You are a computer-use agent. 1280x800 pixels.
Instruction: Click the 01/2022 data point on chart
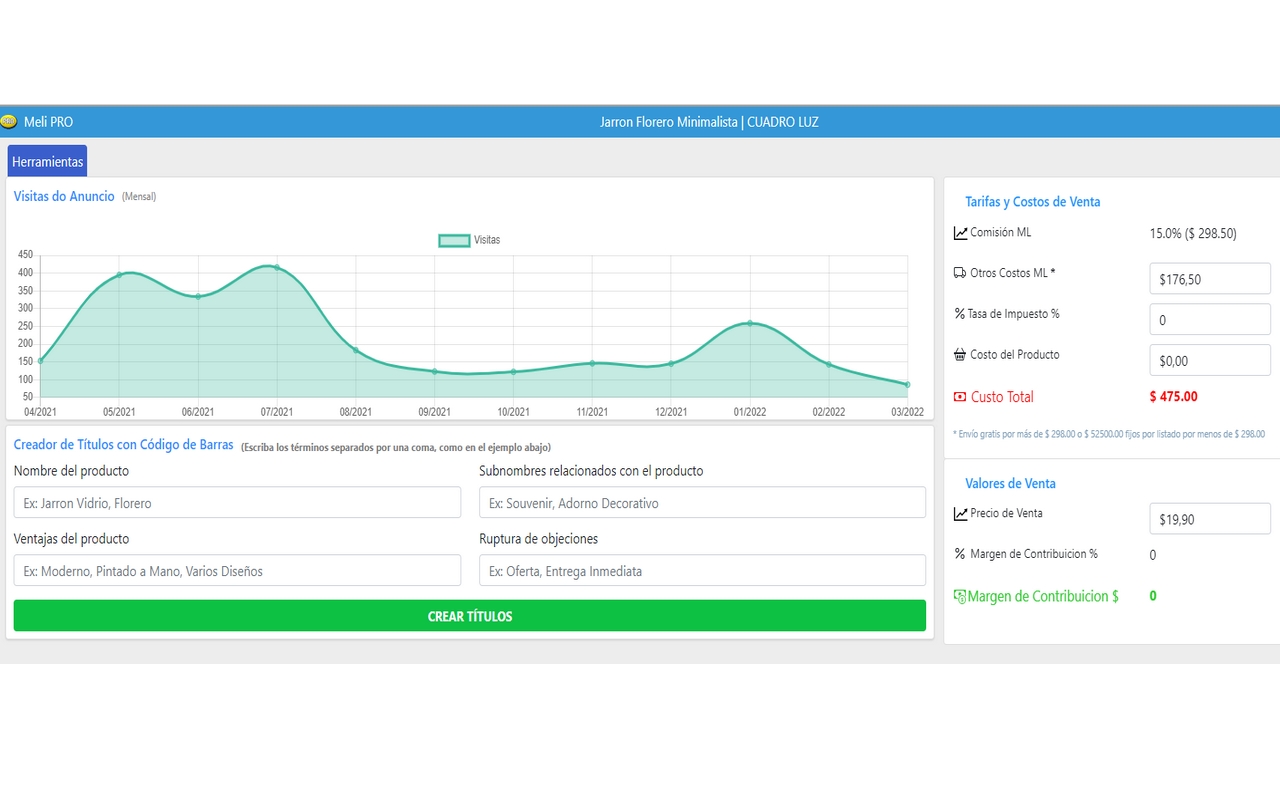tap(750, 323)
